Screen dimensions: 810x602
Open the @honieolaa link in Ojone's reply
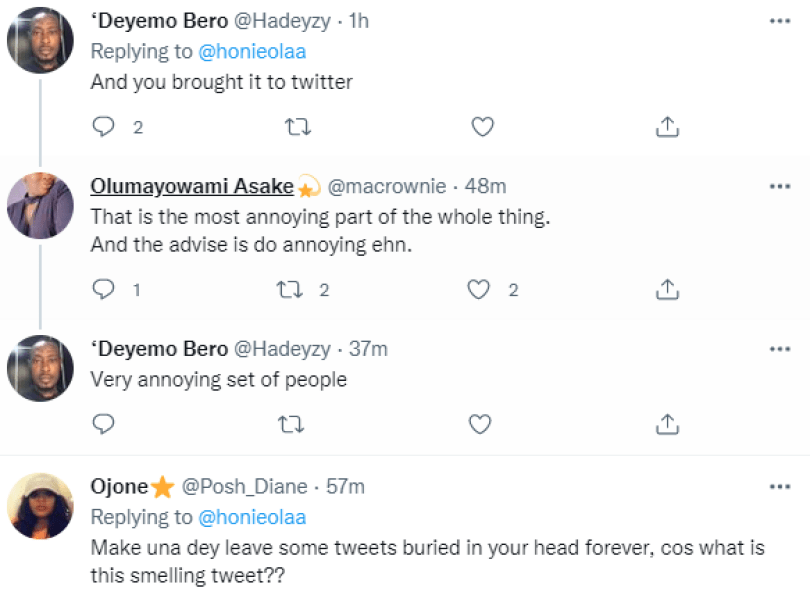tap(252, 517)
